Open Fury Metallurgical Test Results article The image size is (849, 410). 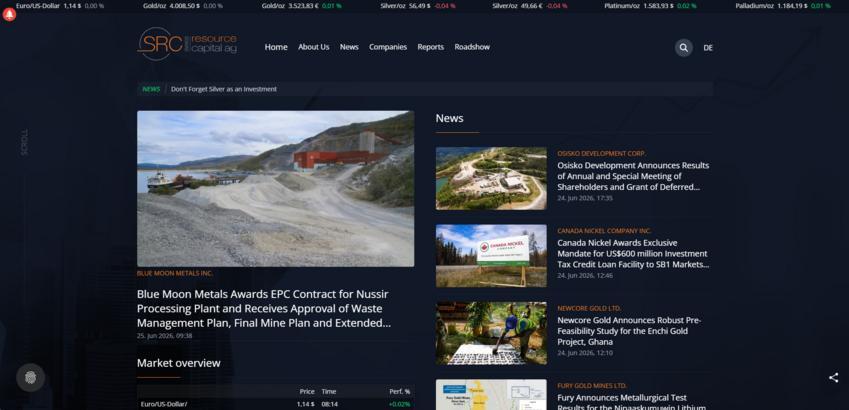point(631,402)
